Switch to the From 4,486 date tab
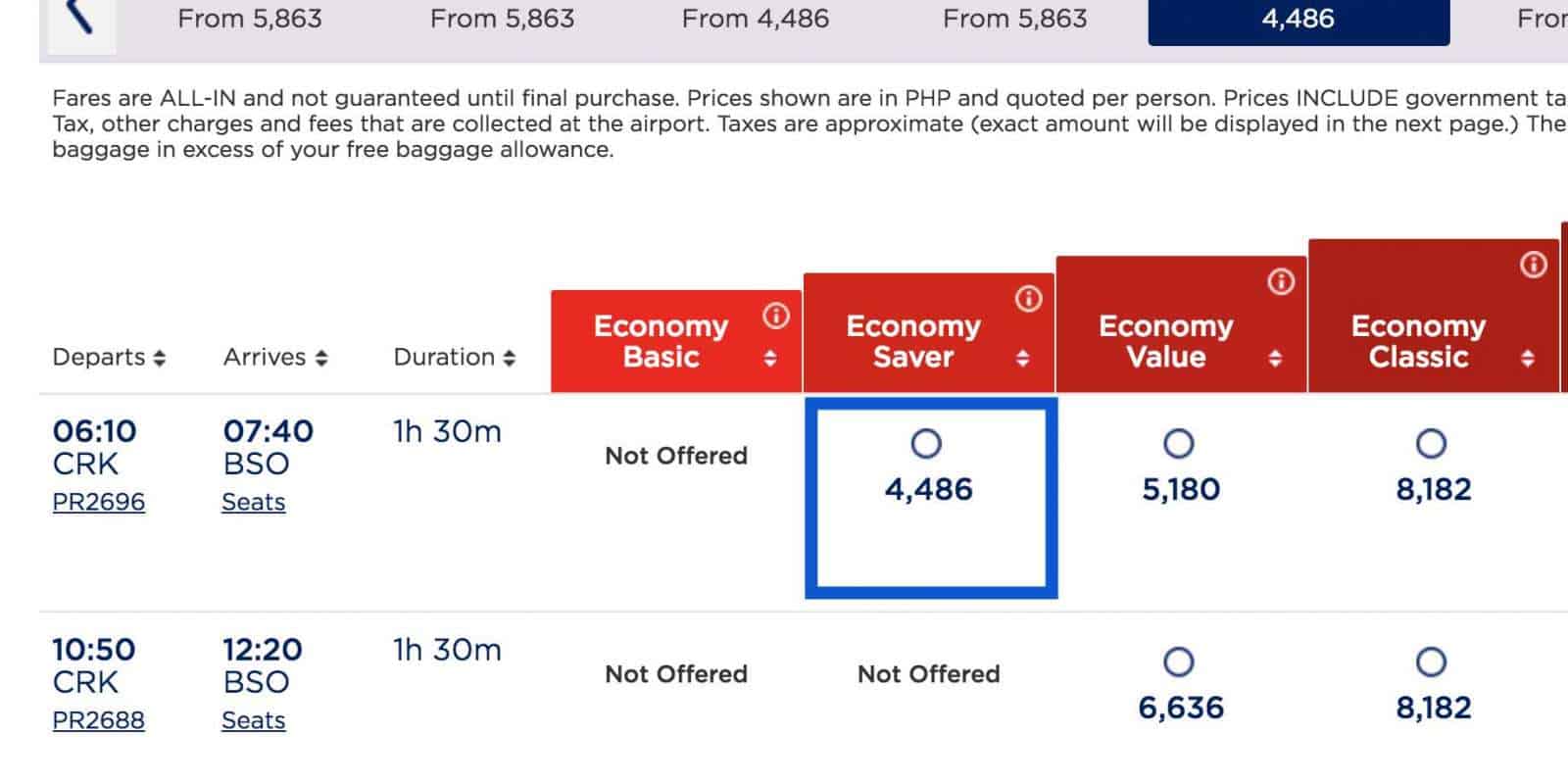 (x=755, y=19)
